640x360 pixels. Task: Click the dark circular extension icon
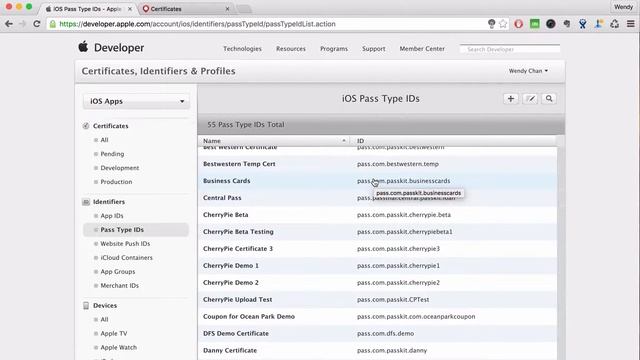[551, 24]
